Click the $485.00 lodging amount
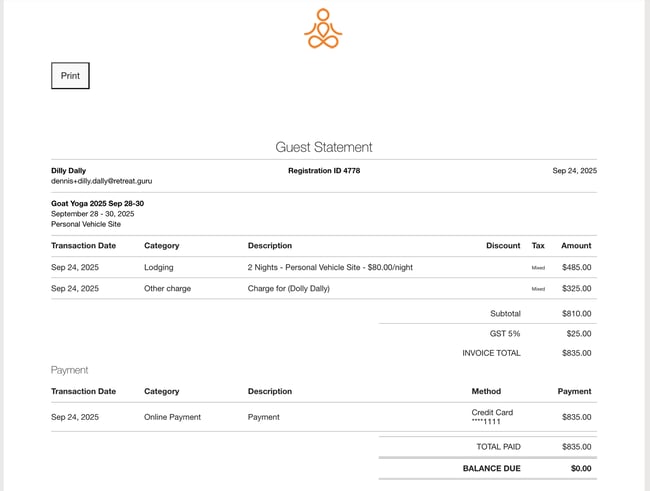Screen dimensions: 650x491 point(576,267)
